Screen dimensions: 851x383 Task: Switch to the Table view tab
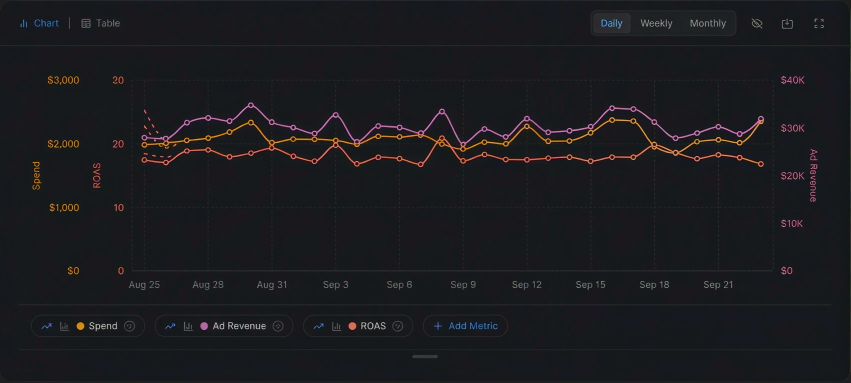click(x=100, y=23)
